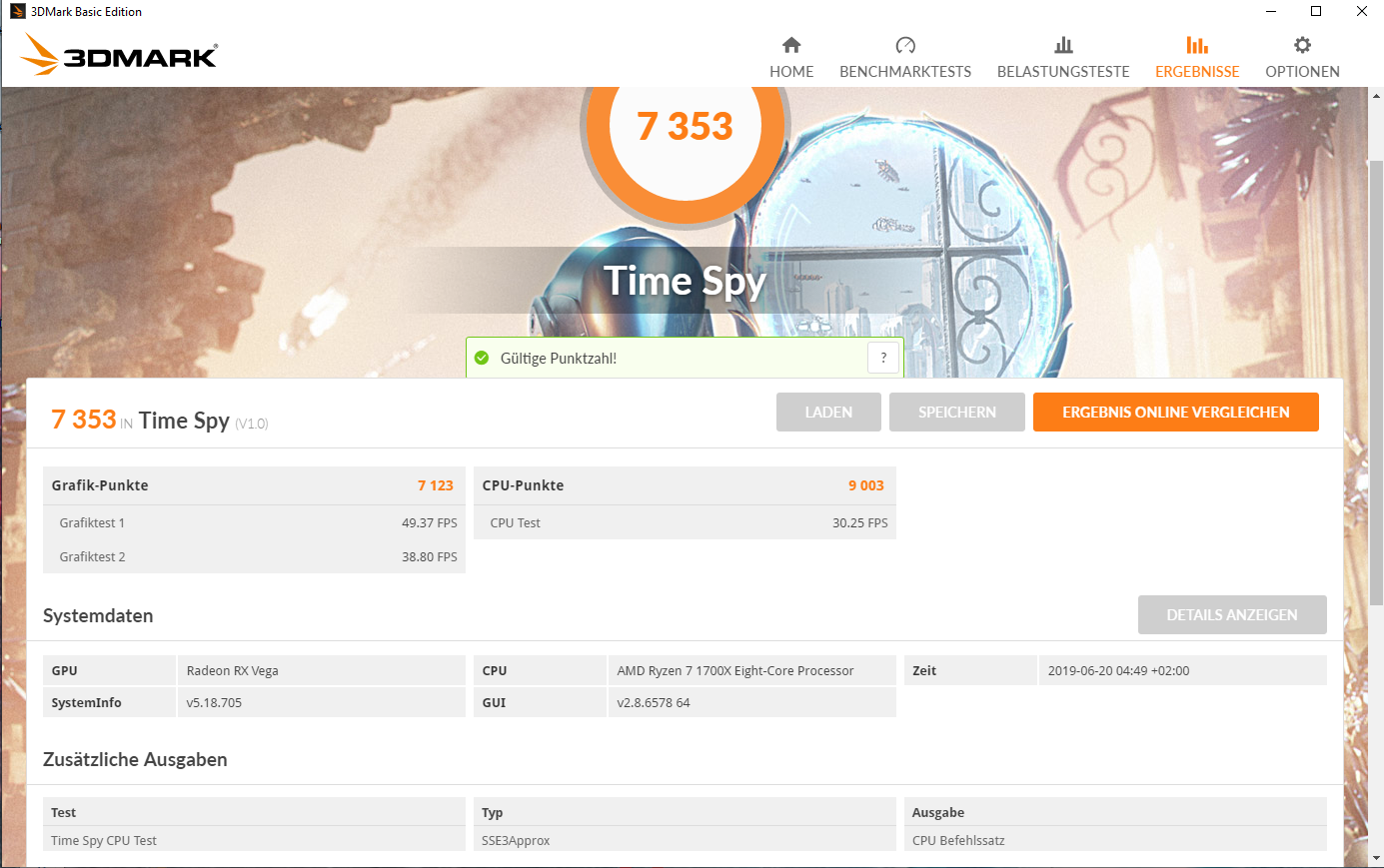
Task: Click the 30.25 FPS value
Action: point(860,522)
